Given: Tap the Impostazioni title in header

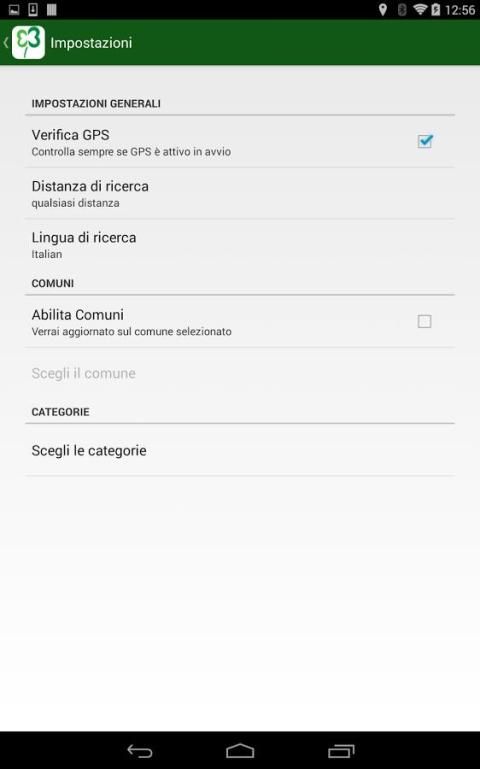Looking at the screenshot, I should point(91,43).
